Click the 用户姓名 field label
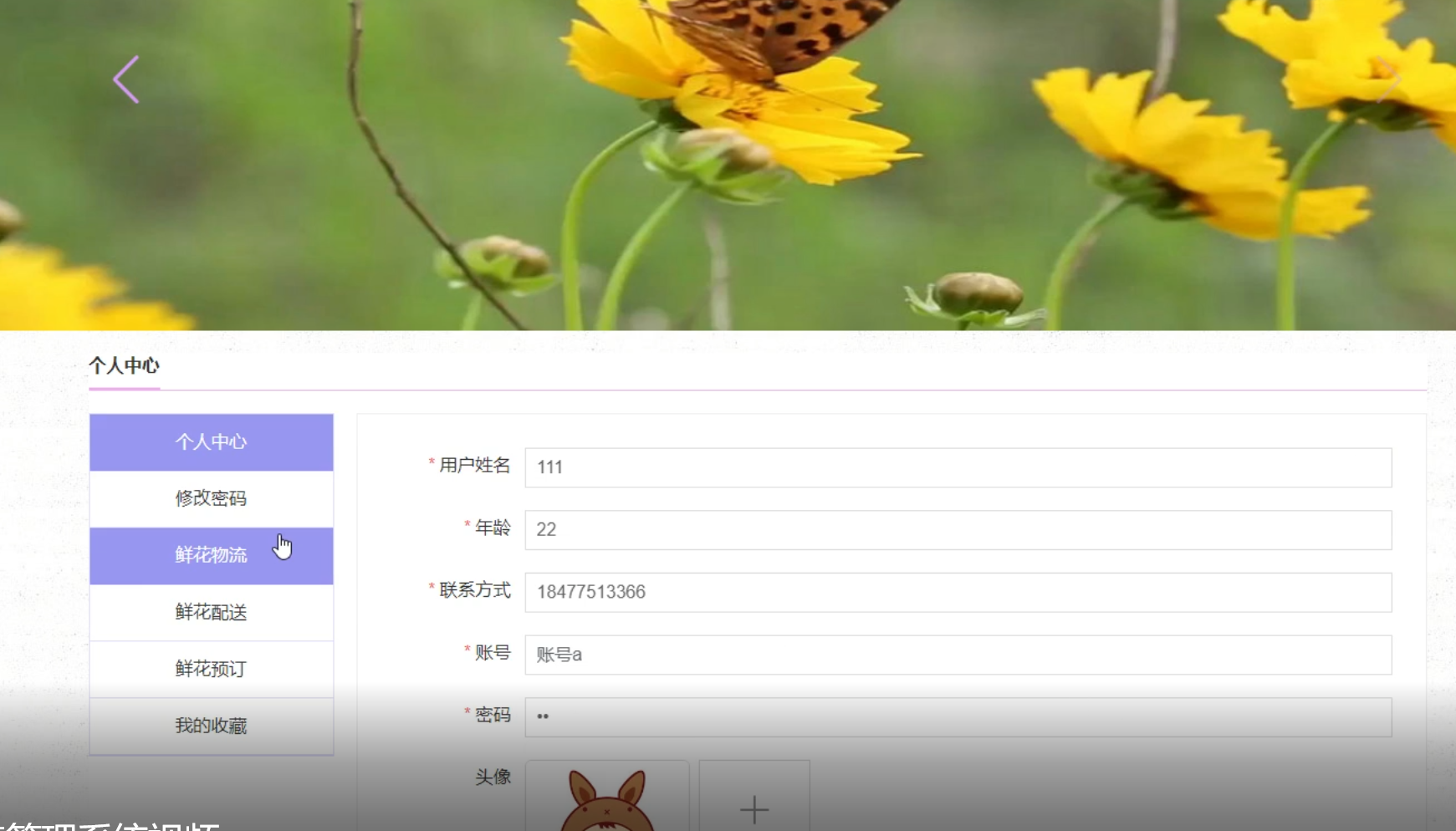1456x831 pixels. coord(474,466)
